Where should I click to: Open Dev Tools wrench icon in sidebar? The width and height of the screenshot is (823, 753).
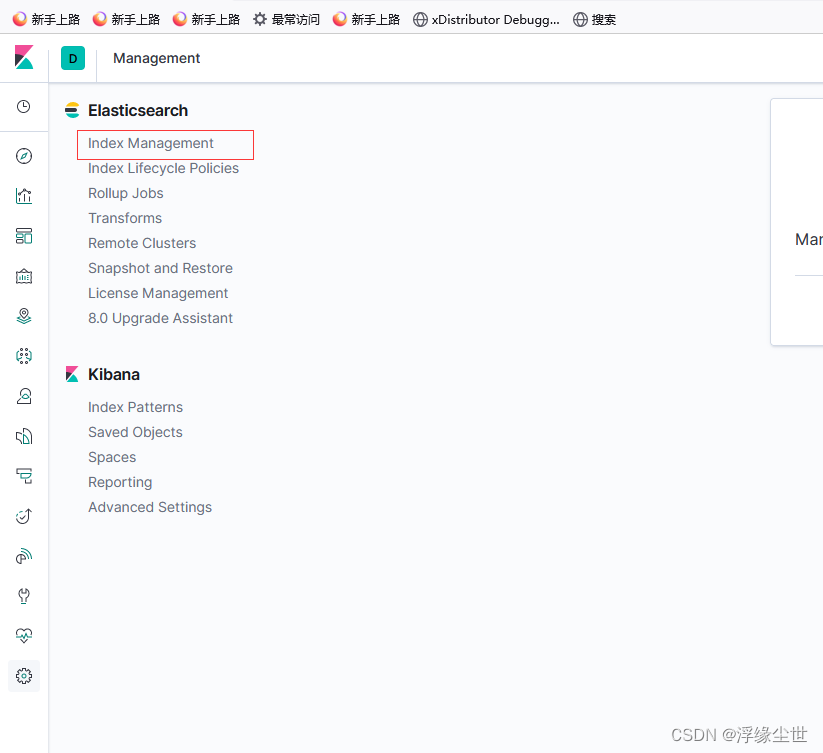click(24, 596)
